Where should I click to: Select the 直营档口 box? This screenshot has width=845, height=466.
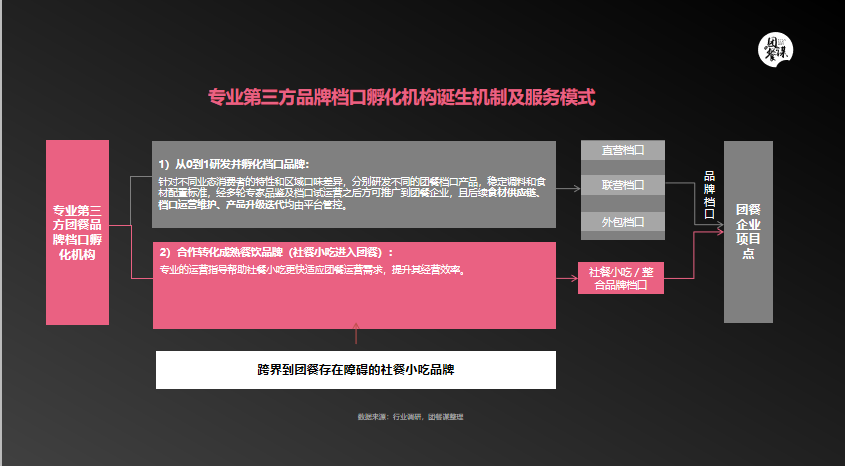pyautogui.click(x=623, y=150)
